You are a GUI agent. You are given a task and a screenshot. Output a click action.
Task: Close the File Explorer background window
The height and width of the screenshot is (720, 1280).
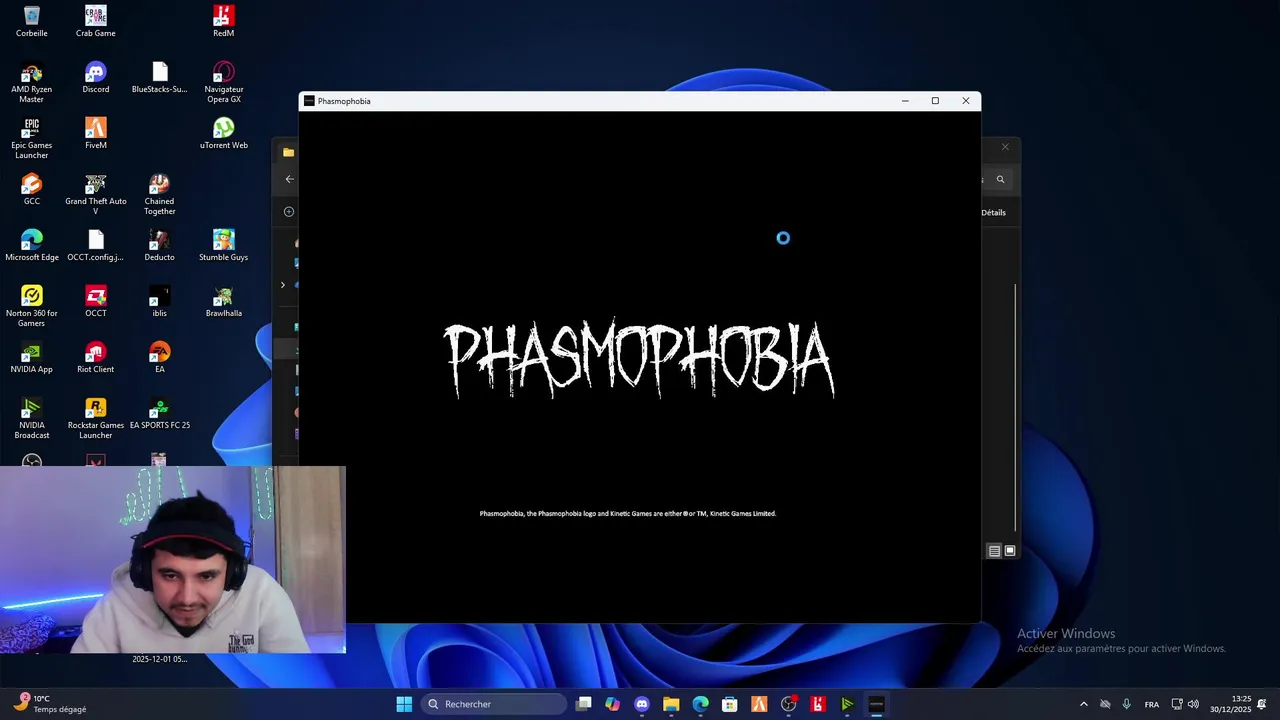1005,147
